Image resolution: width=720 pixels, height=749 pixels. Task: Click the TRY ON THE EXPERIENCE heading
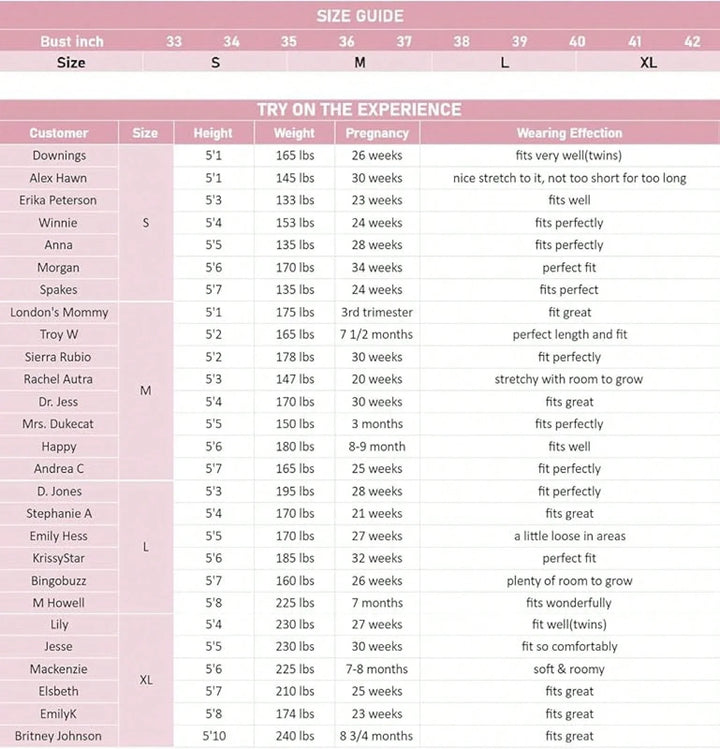pos(360,110)
